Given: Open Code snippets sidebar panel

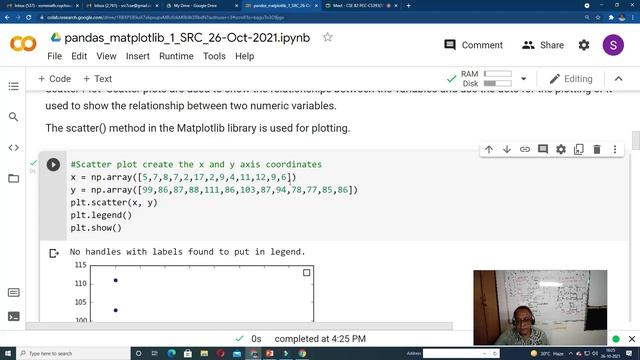Looking at the screenshot, I should [x=13, y=147].
